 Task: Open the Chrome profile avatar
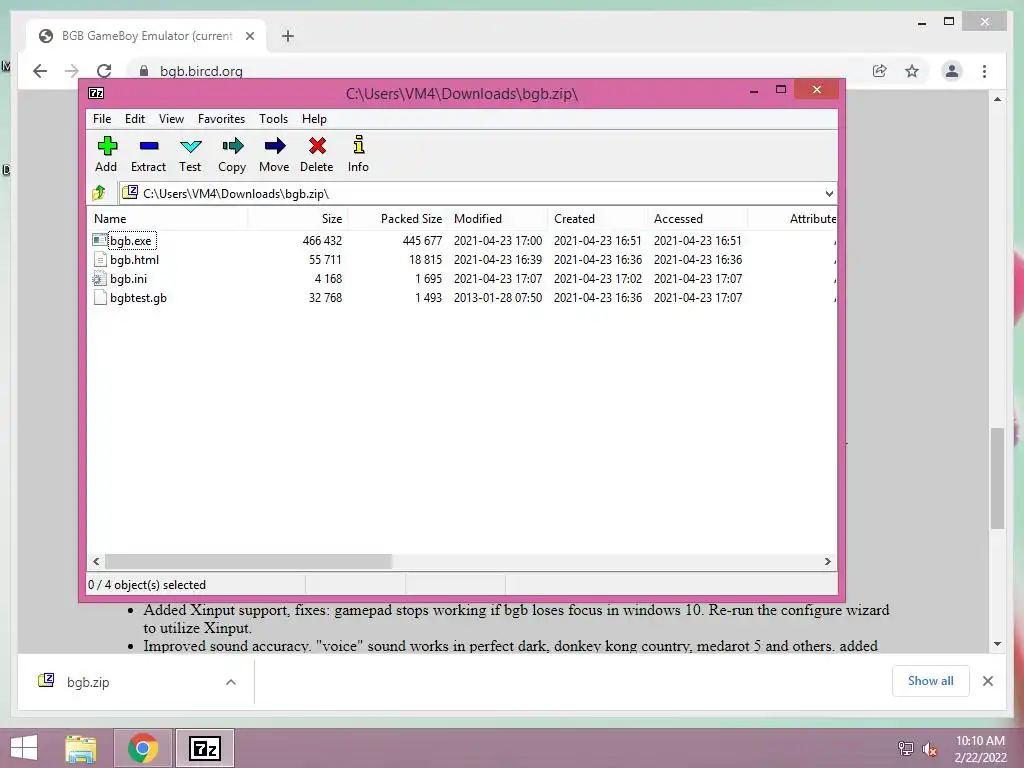click(952, 71)
